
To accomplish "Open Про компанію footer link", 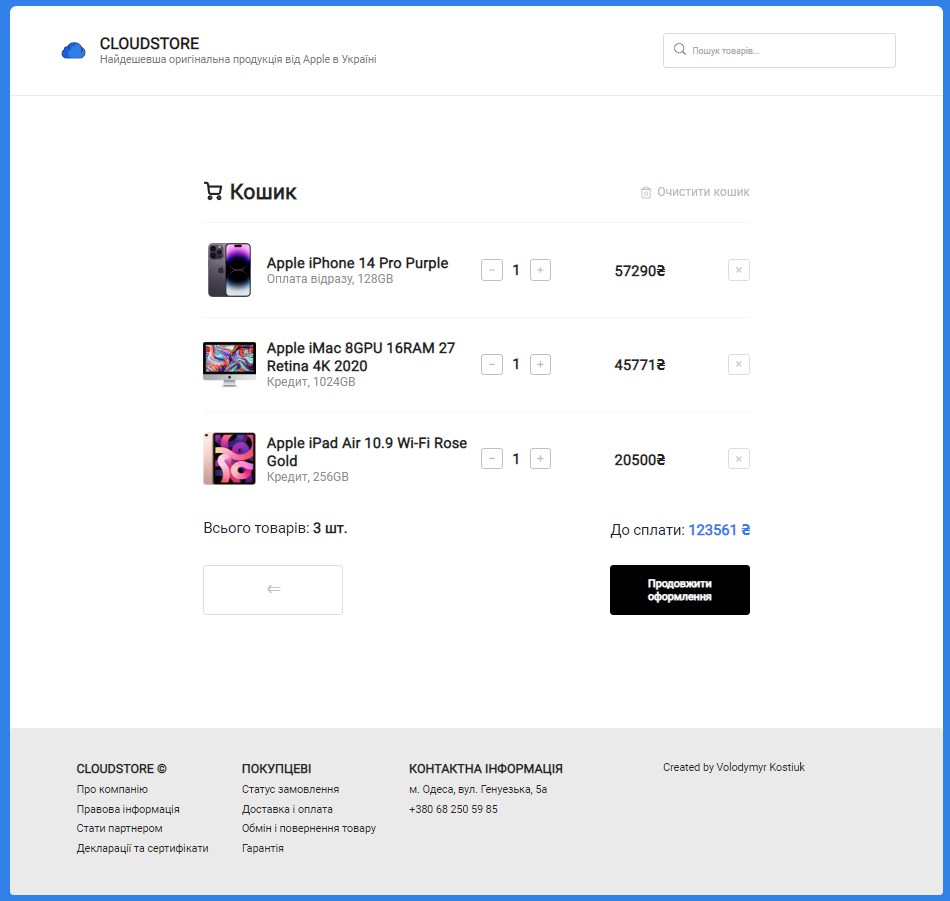I will tap(112, 790).
